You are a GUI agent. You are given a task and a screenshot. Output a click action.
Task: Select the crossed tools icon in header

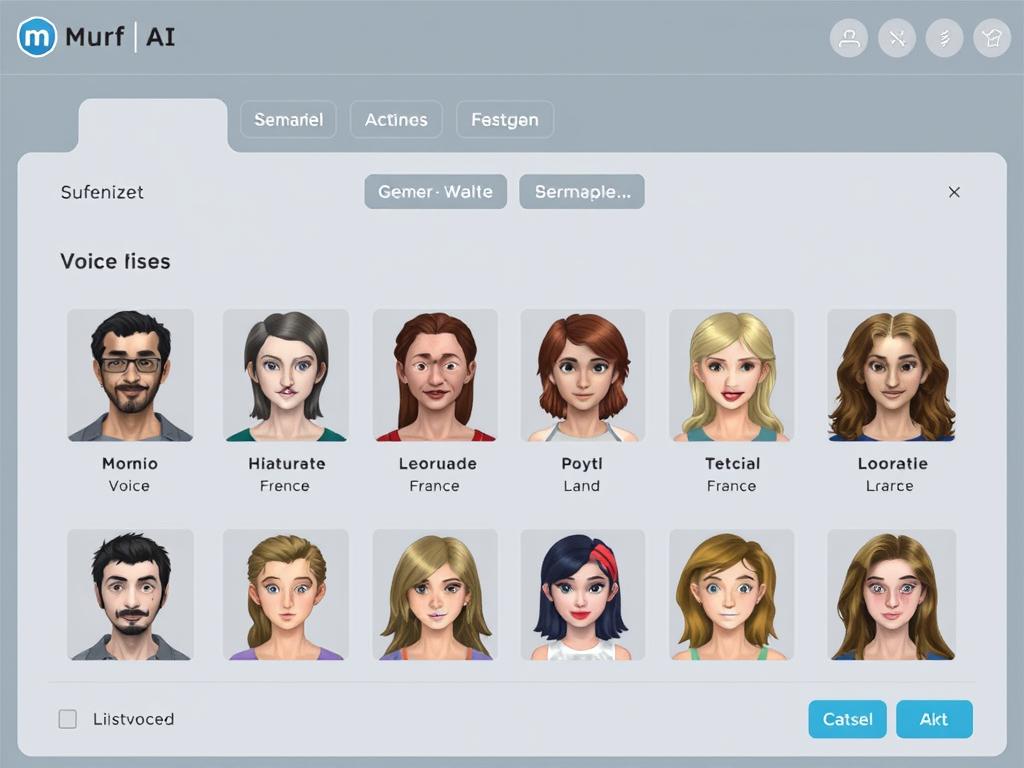(896, 38)
